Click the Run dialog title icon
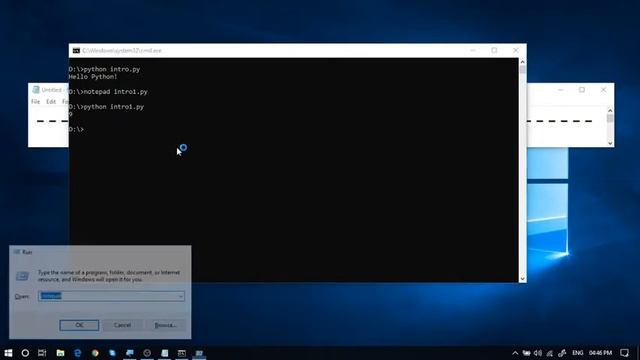 [17, 252]
